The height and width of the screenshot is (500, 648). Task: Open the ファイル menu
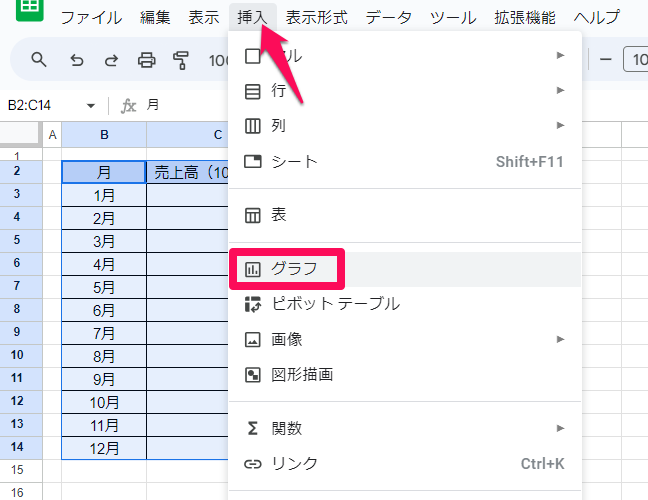(91, 17)
